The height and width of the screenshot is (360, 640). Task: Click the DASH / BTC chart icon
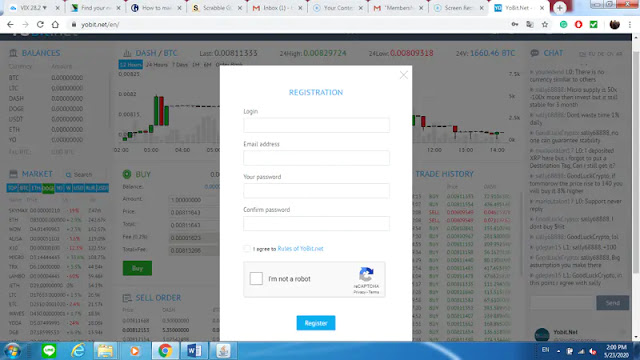pos(127,53)
